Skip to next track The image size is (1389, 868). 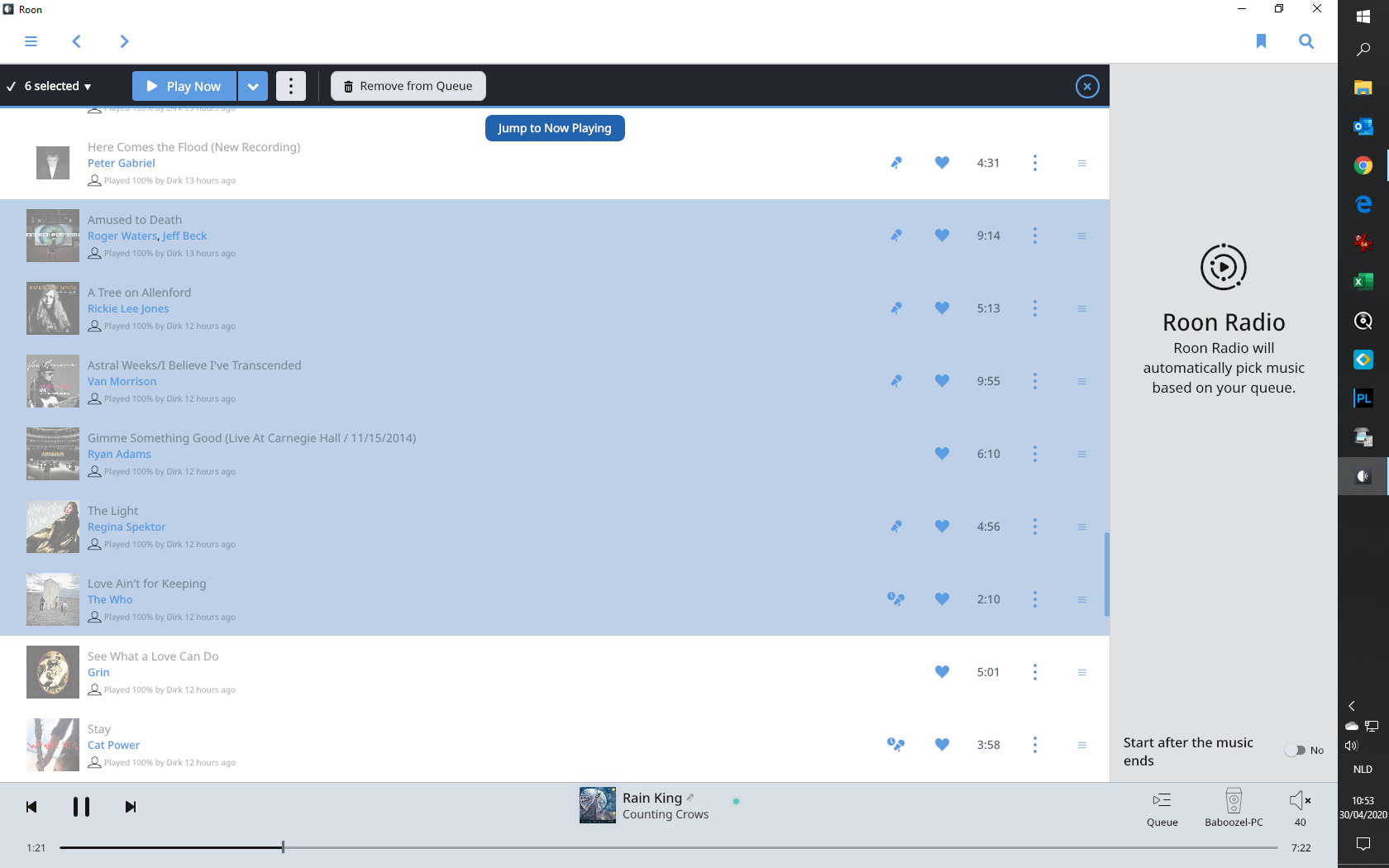tap(131, 807)
